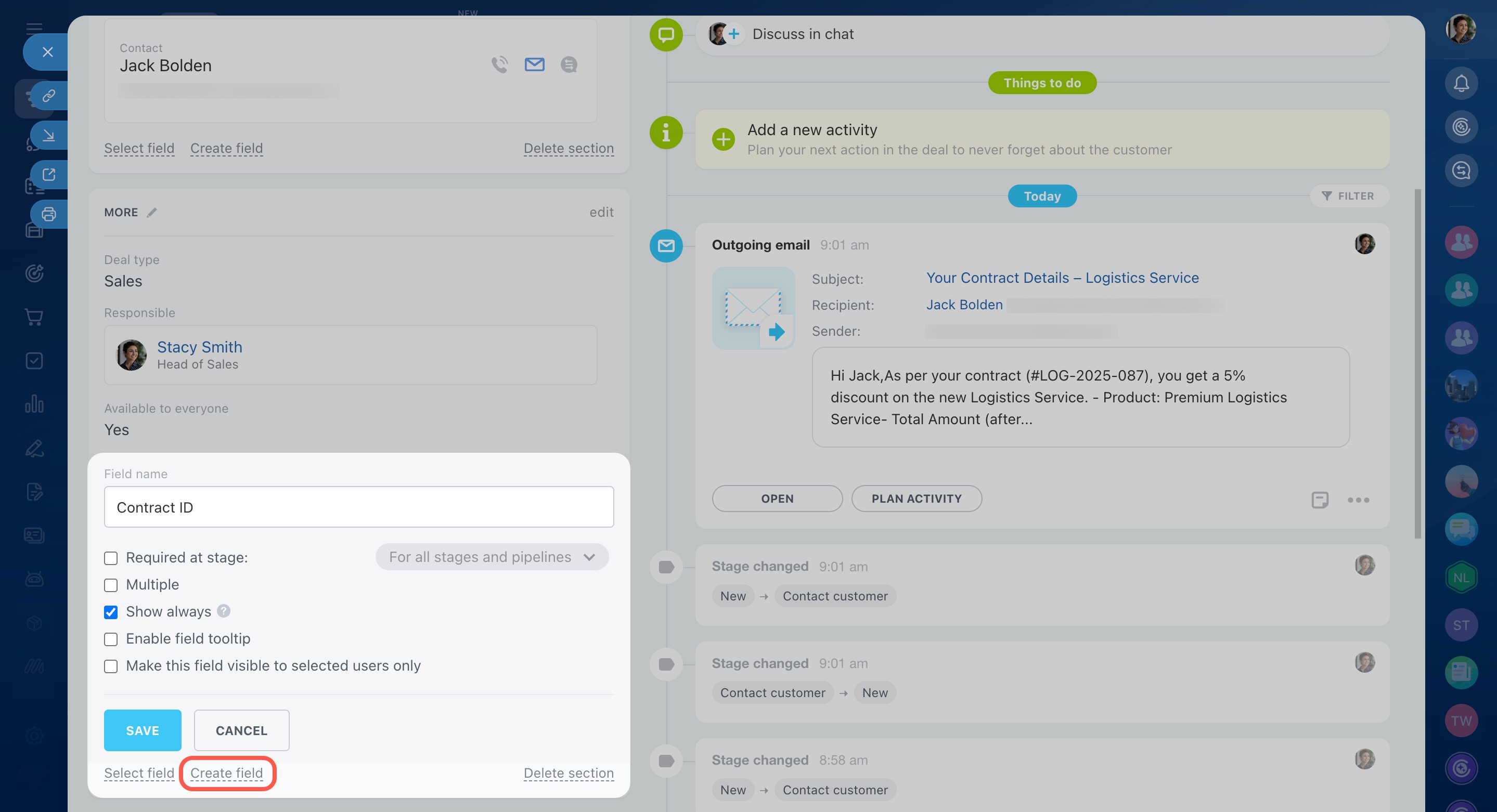Viewport: 1497px width, 812px height.
Task: Call contact Jack Bolden via phone icon
Action: tap(499, 64)
